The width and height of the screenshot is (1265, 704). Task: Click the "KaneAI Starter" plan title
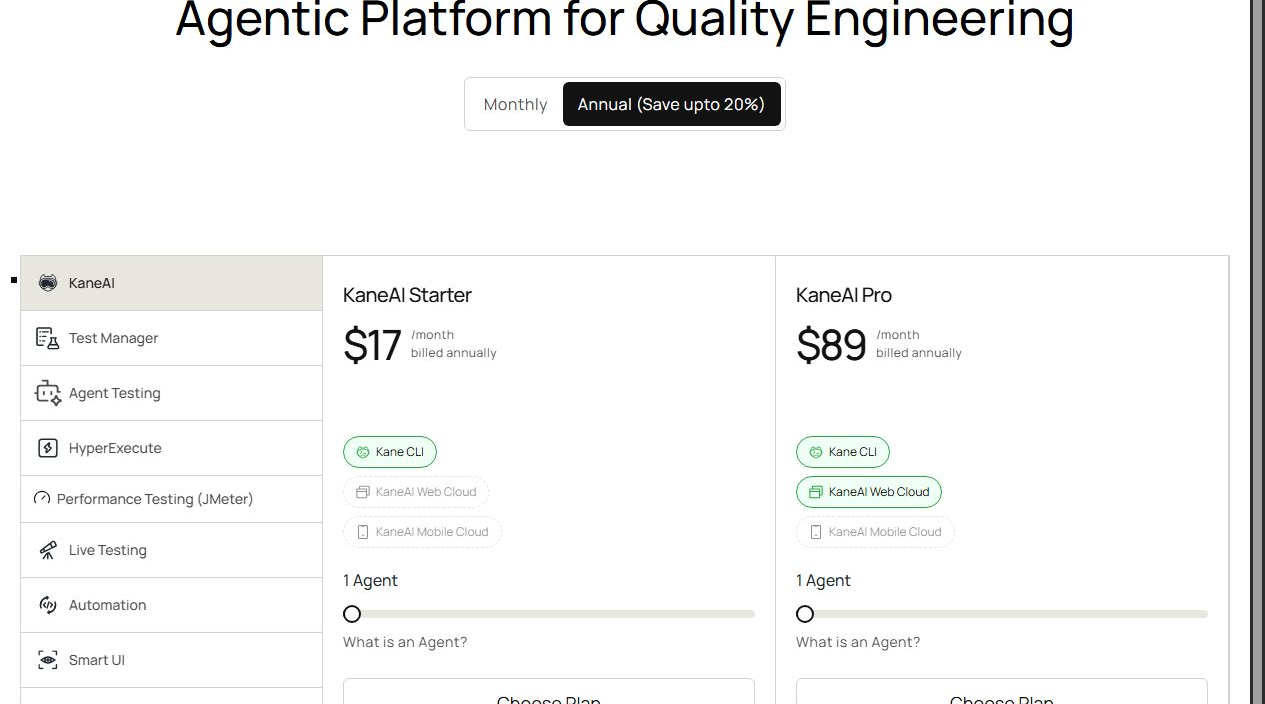tap(407, 295)
